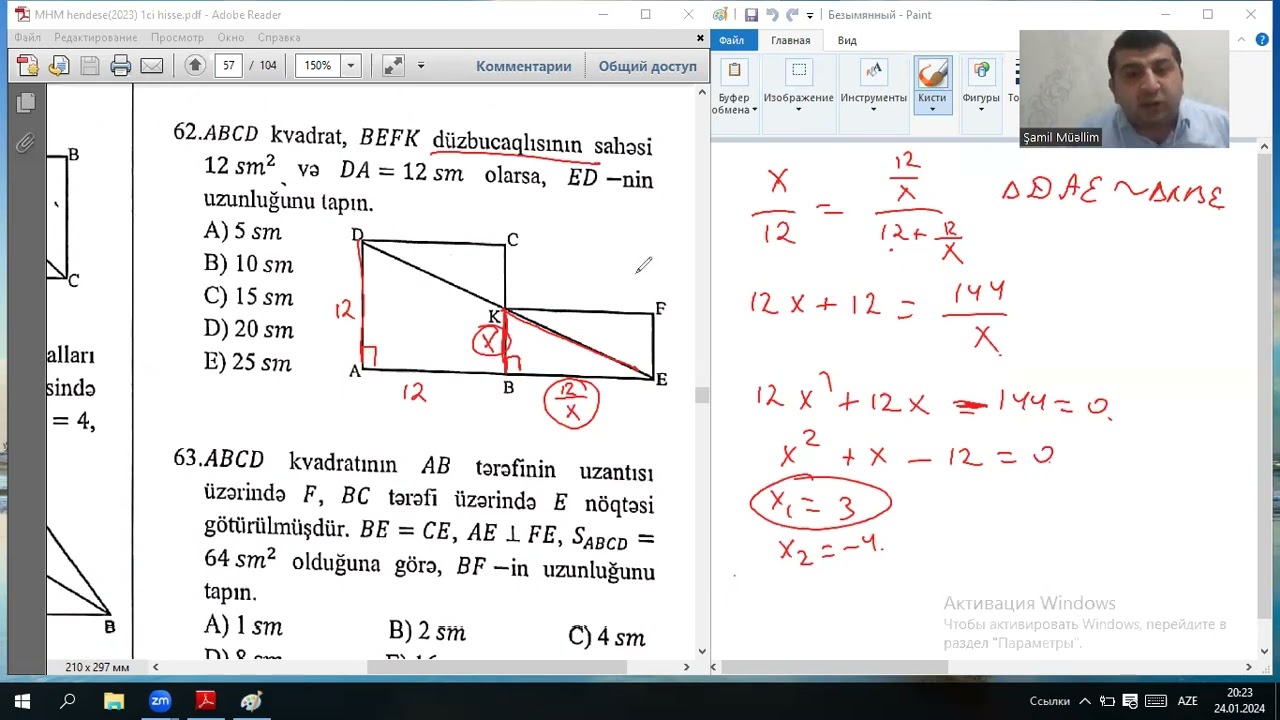Open the Общий доступ pane in Adobe Reader
Viewport: 1280px width, 720px height.
click(x=648, y=66)
